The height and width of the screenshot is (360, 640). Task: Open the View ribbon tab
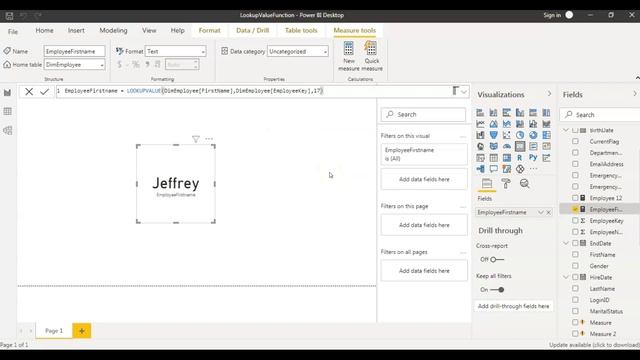tap(149, 31)
